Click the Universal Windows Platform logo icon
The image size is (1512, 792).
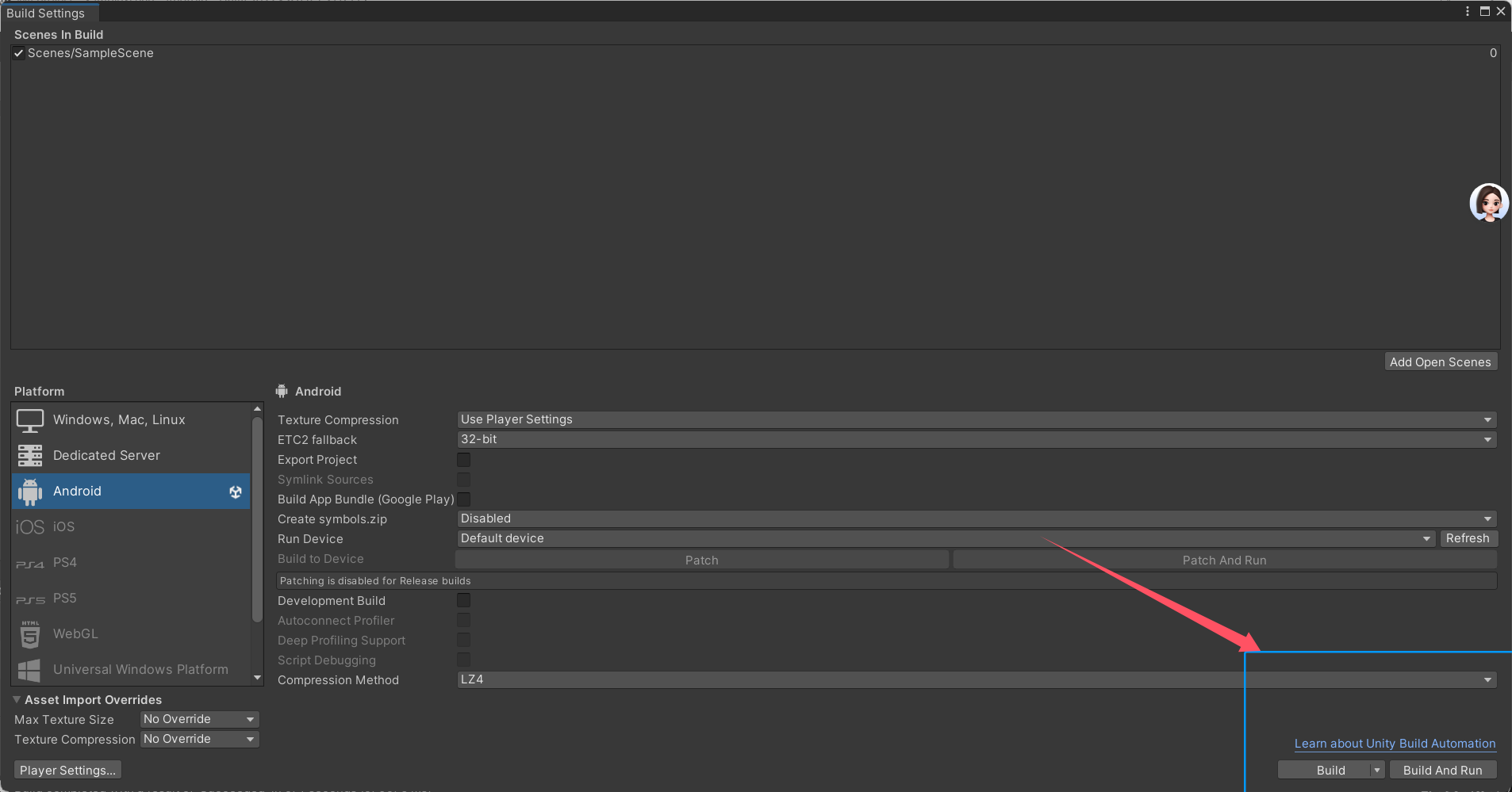click(29, 671)
